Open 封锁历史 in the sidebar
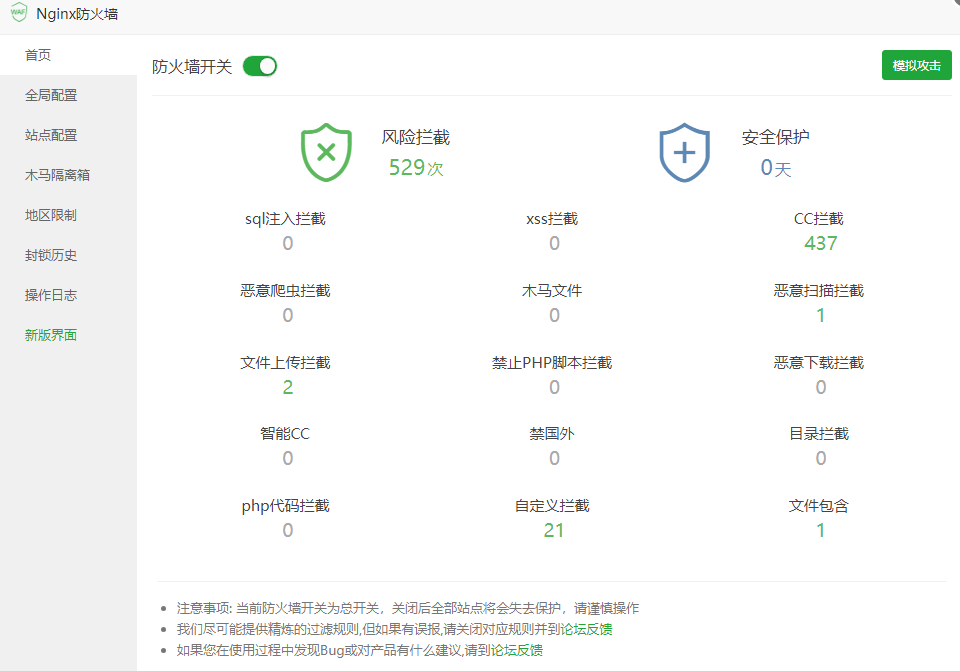The width and height of the screenshot is (960, 671). [69, 255]
